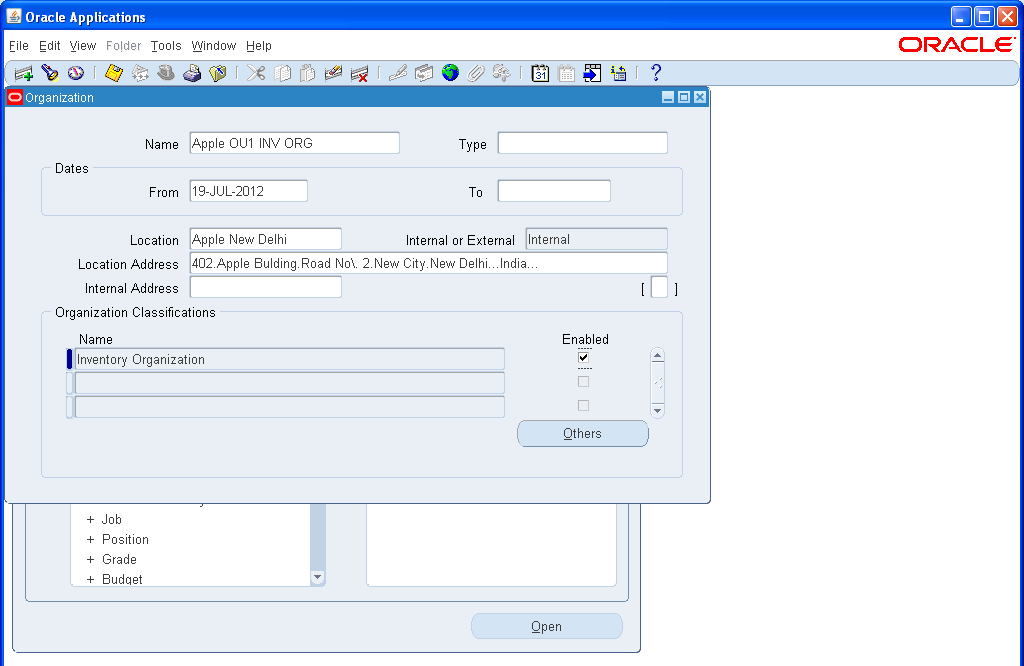Image resolution: width=1024 pixels, height=666 pixels.
Task: Click the calendar 31 toolbar icon
Action: [540, 73]
